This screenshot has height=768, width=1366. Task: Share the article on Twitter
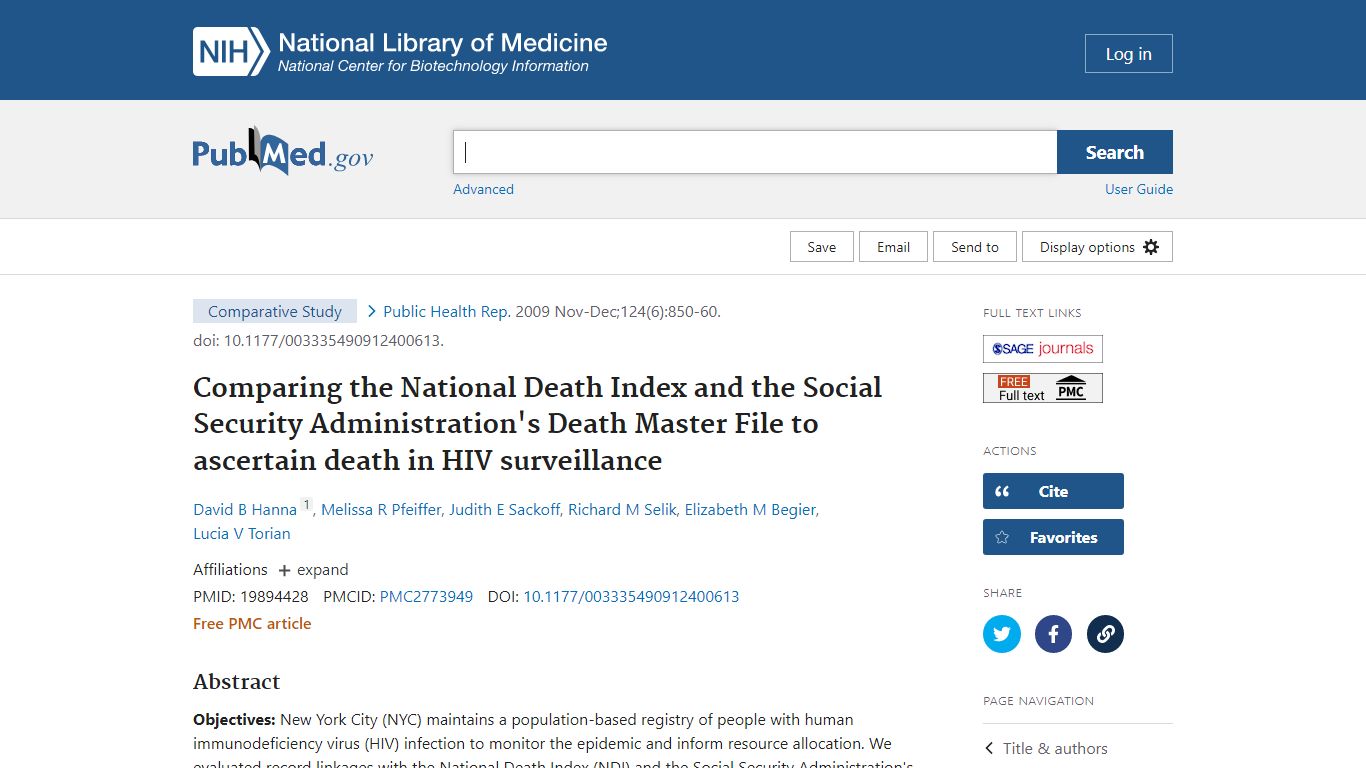point(1002,634)
